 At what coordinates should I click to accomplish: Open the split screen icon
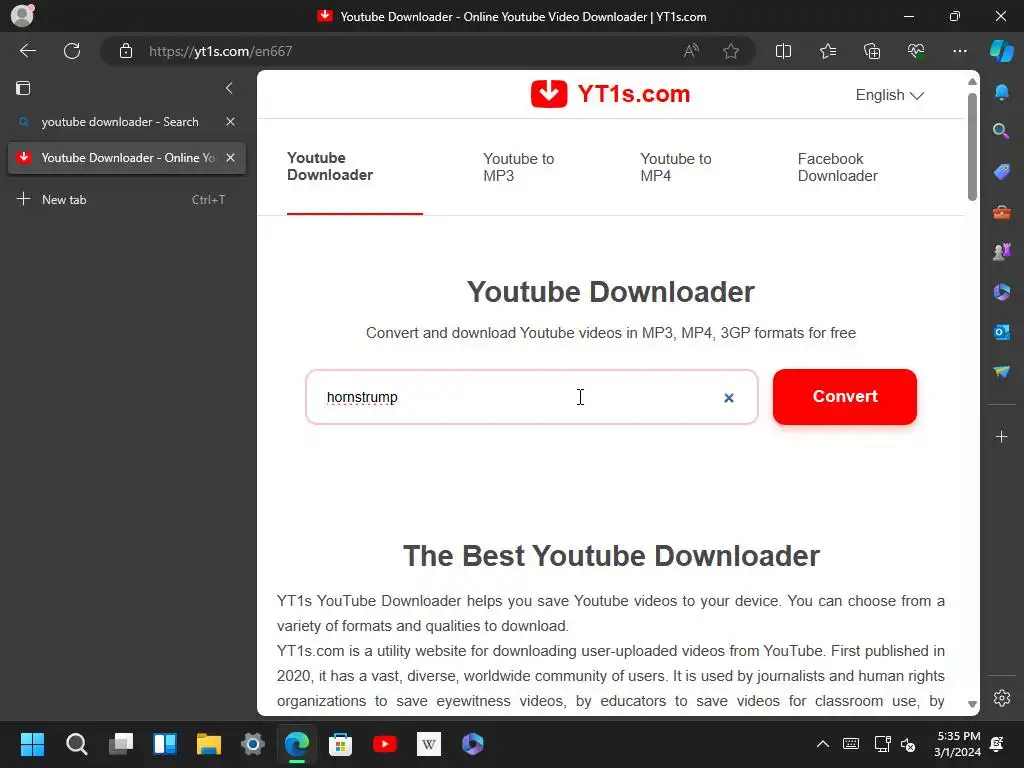(783, 51)
